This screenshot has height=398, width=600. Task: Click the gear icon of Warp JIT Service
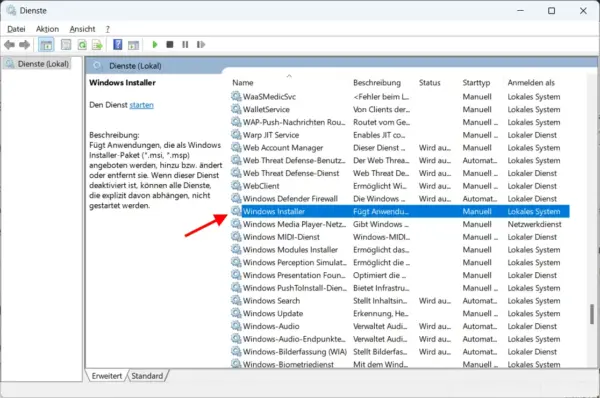[x=236, y=135]
